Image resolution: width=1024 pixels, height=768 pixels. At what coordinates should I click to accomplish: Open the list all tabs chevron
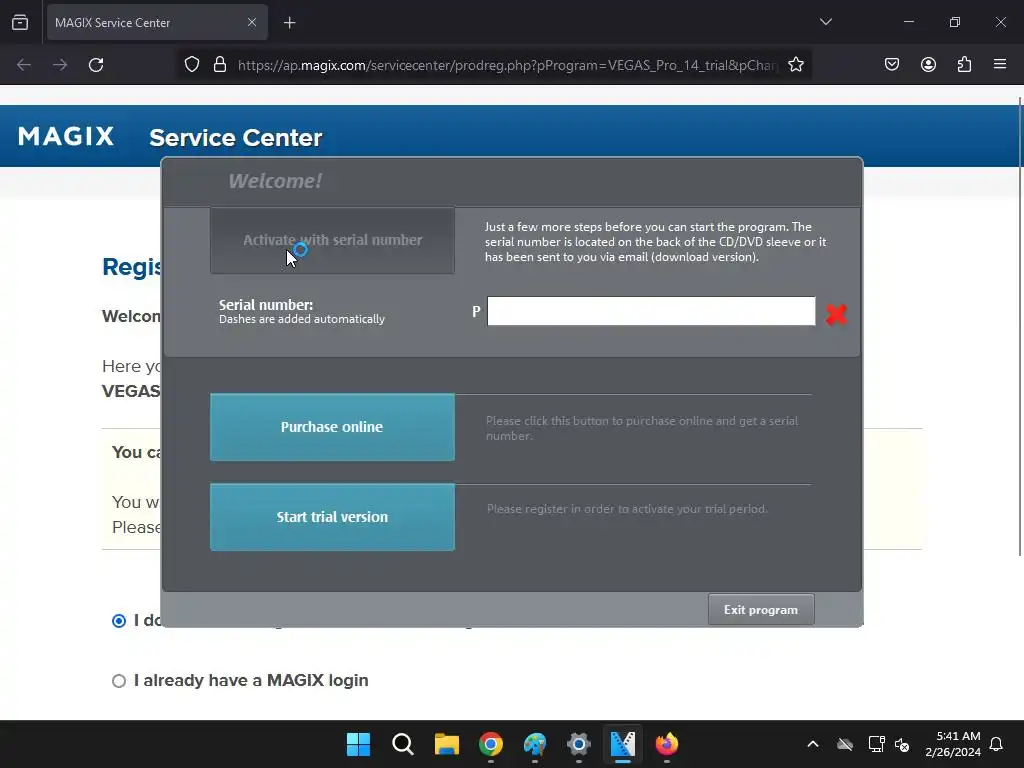pyautogui.click(x=825, y=22)
